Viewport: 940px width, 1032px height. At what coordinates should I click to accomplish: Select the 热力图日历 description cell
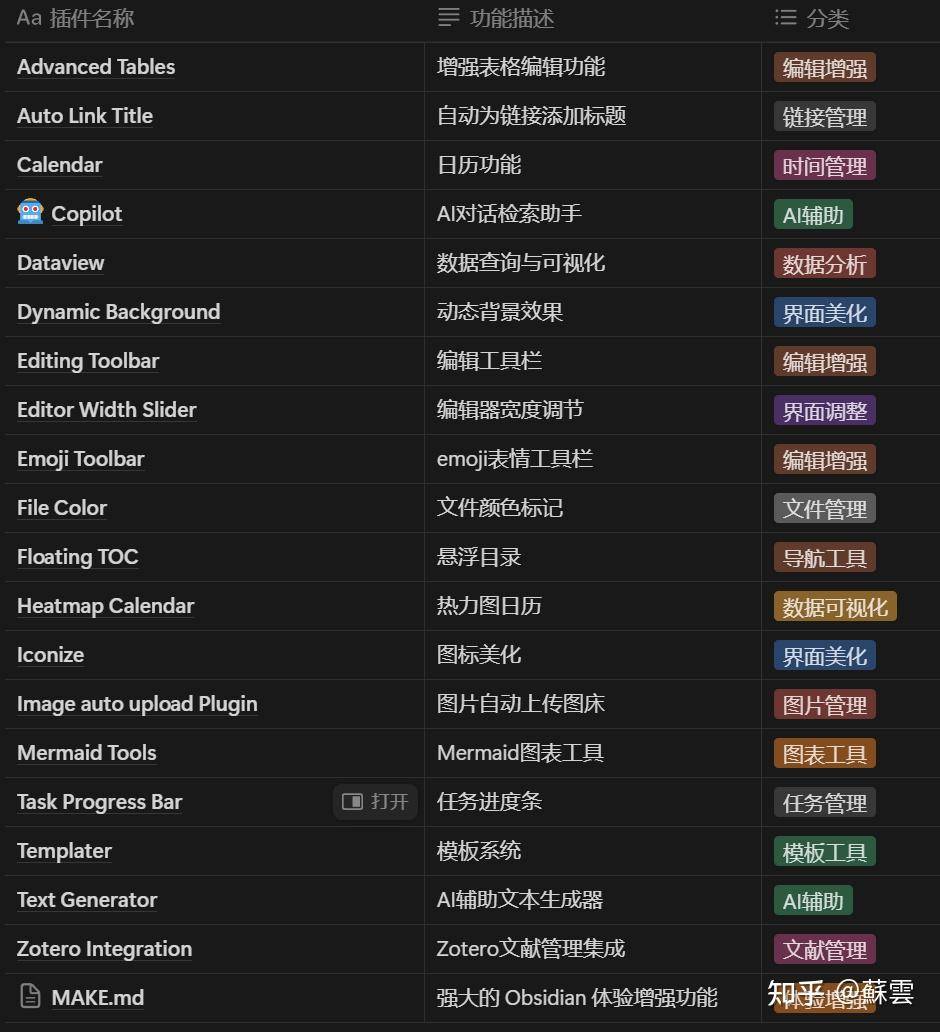coord(592,606)
